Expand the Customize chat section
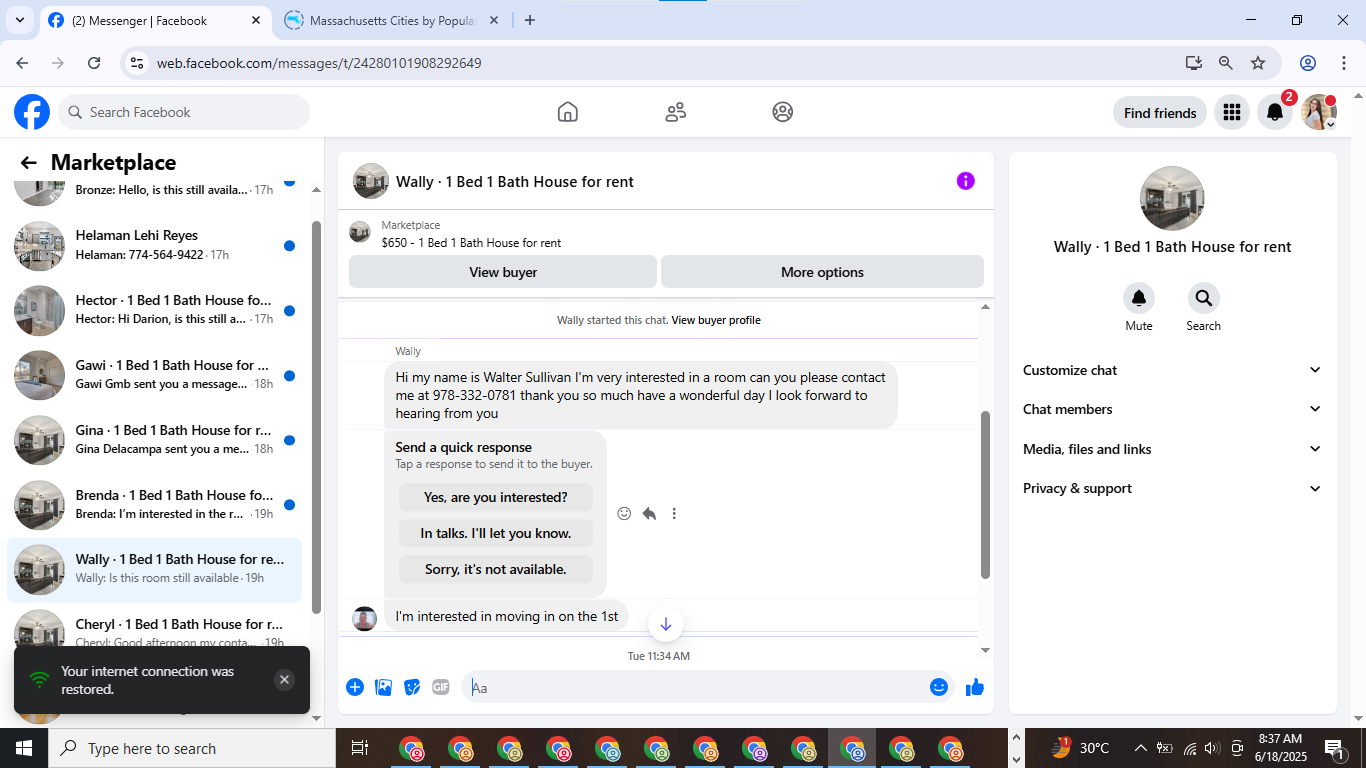1366x768 pixels. (1172, 370)
